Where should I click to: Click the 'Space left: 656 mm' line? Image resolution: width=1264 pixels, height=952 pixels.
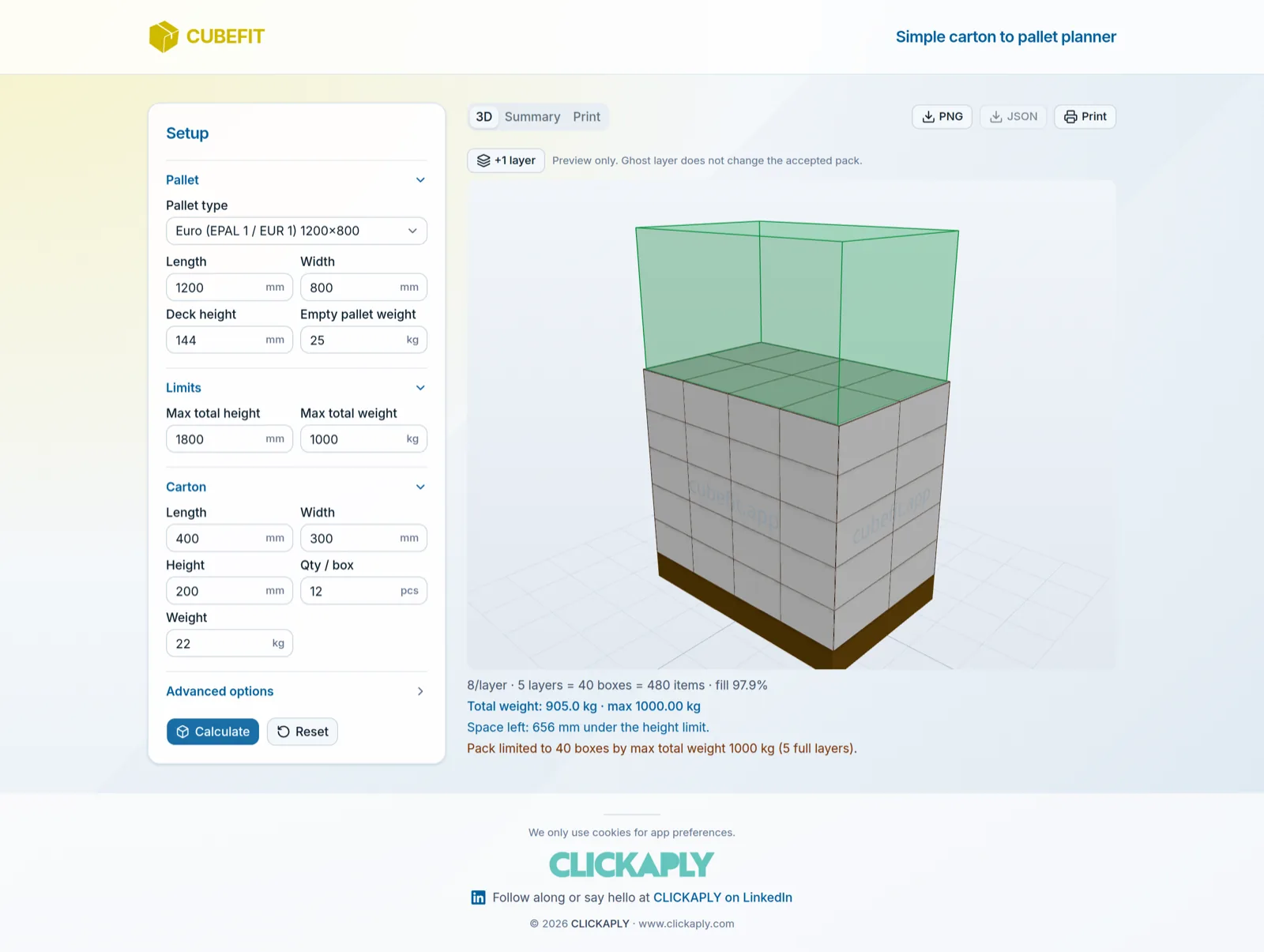pyautogui.click(x=588, y=728)
